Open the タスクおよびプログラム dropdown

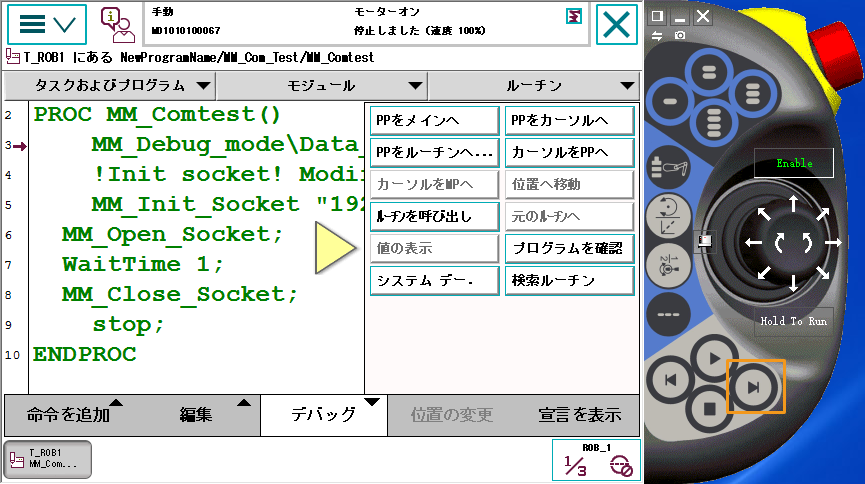tap(110, 86)
